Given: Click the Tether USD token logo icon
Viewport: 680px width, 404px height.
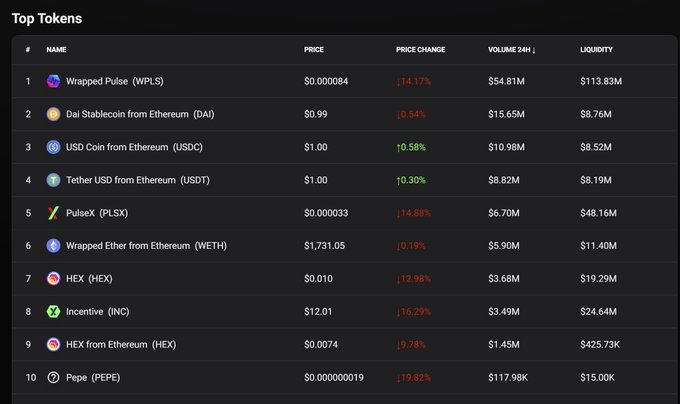Looking at the screenshot, I should pyautogui.click(x=53, y=180).
